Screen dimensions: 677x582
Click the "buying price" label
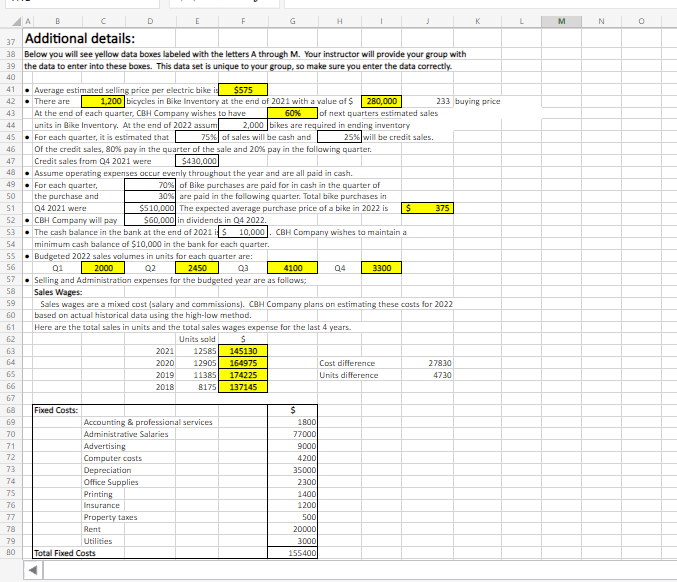pos(478,101)
